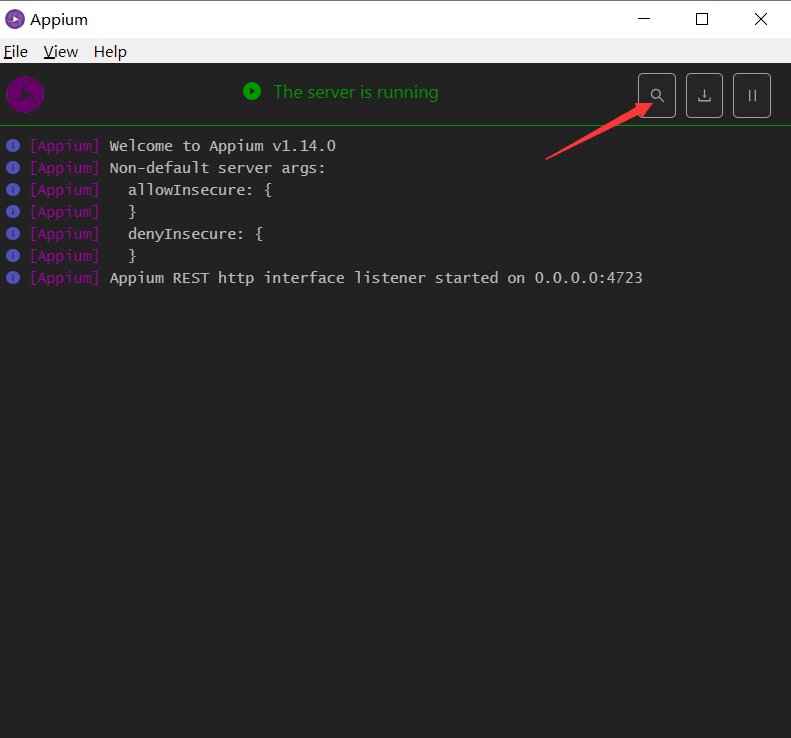
Task: Click Appium icon in the title bar
Action: 15,19
